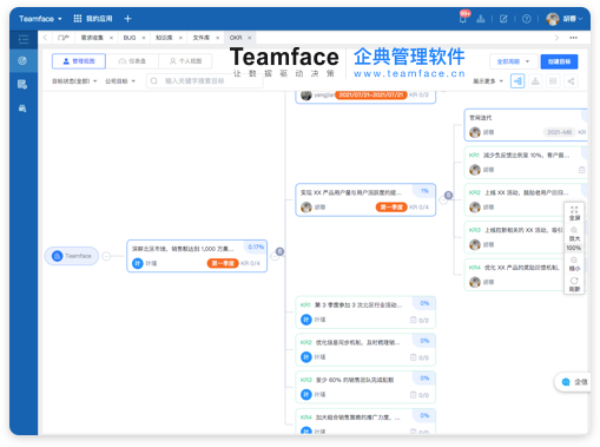The width and height of the screenshot is (600, 447).
Task: Select the 个人视图 view button
Action: [185, 61]
